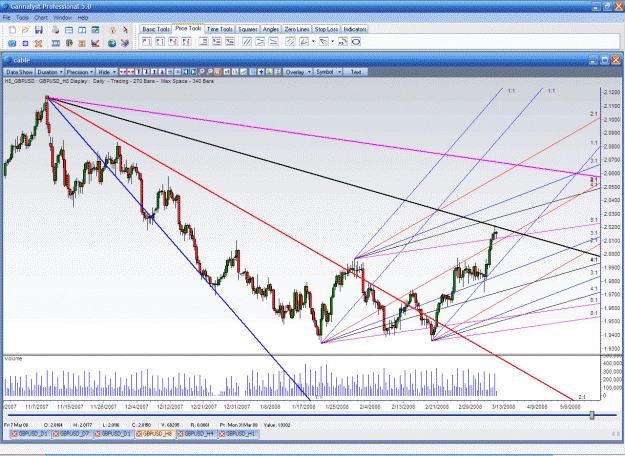Click the 12/4/2007 date axis label
The width and height of the screenshot is (625, 456).
pos(136,407)
